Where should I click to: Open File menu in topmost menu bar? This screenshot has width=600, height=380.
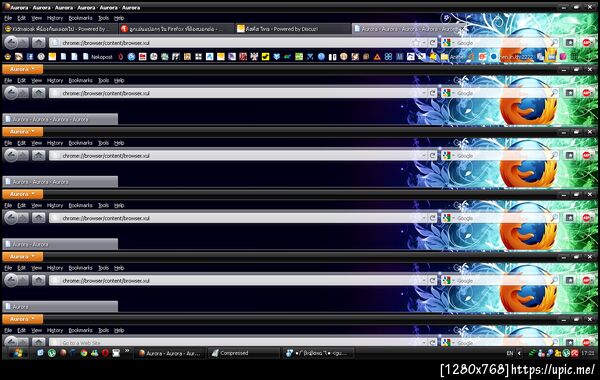(8, 18)
